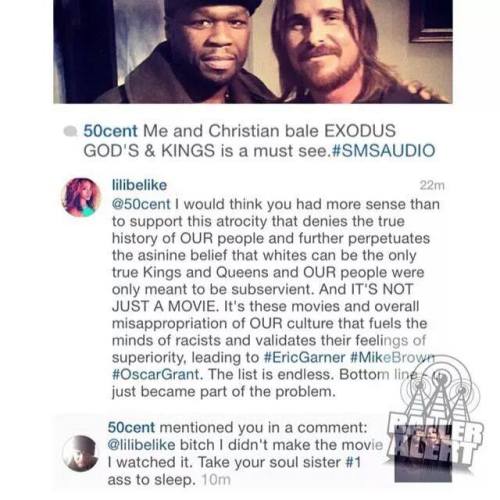Open the 50cent username in the caption

pos(110,131)
